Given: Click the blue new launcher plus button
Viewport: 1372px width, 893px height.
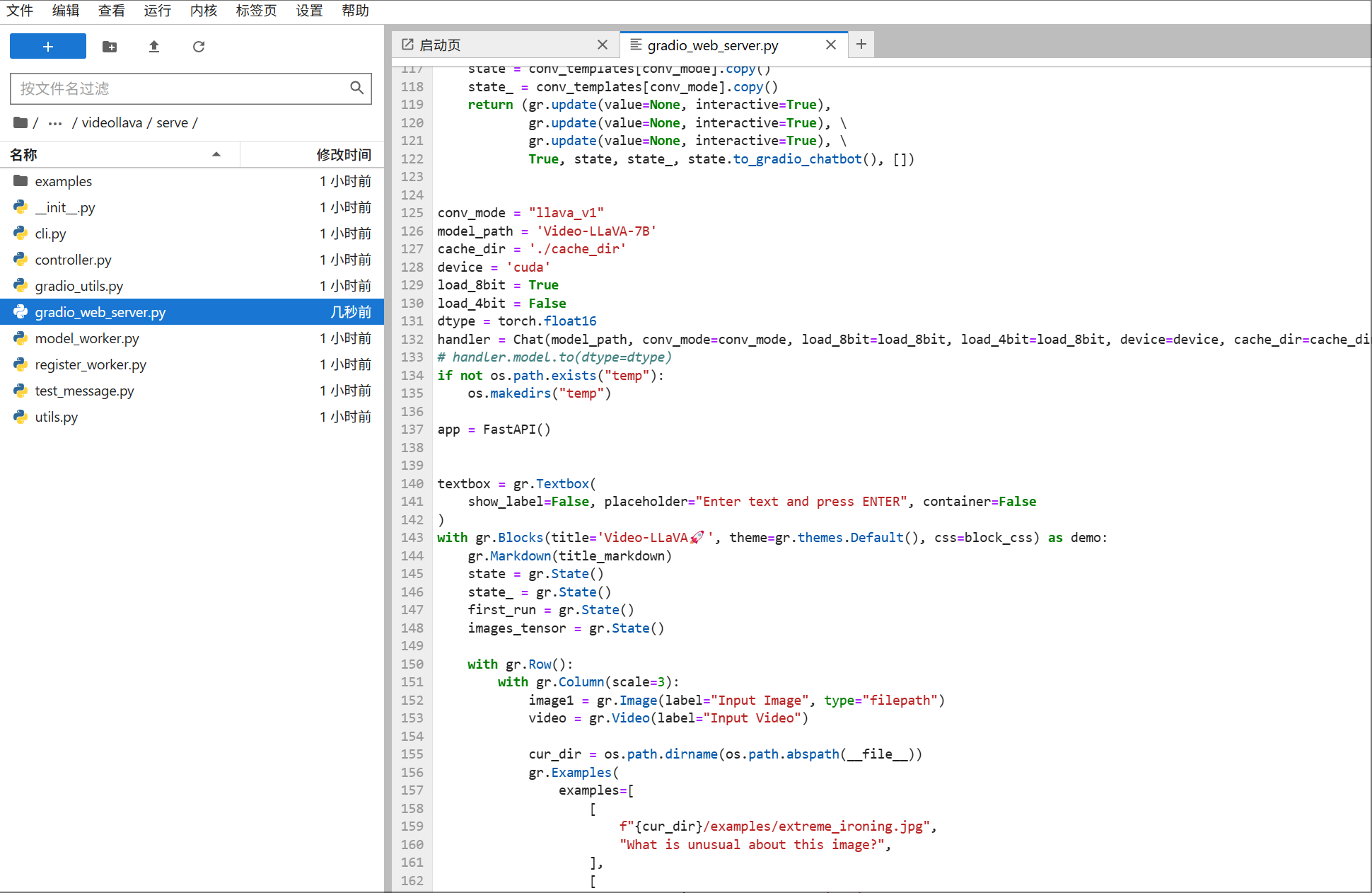Looking at the screenshot, I should pyautogui.click(x=48, y=47).
